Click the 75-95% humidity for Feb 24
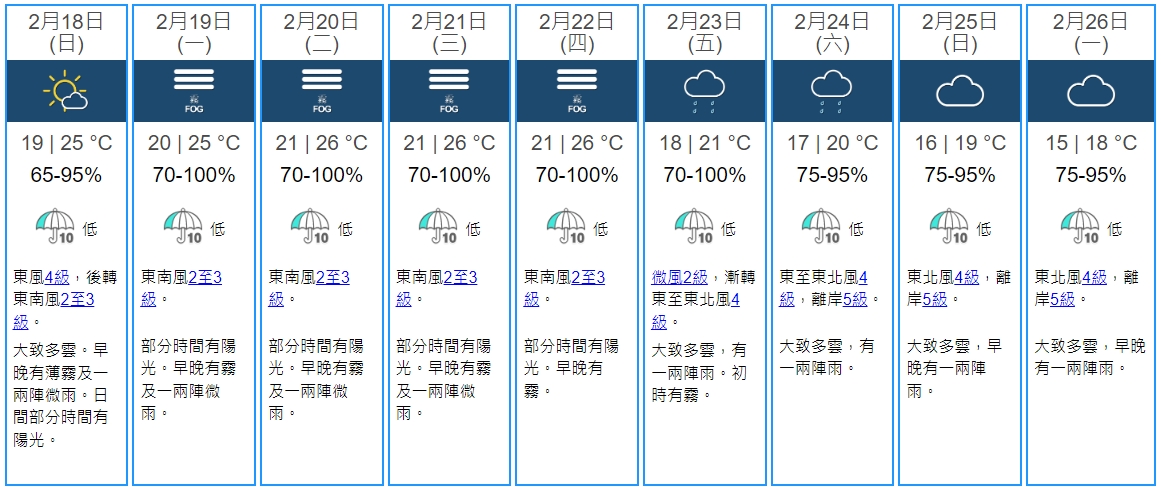Screen dimensions: 1161x490 (832, 176)
